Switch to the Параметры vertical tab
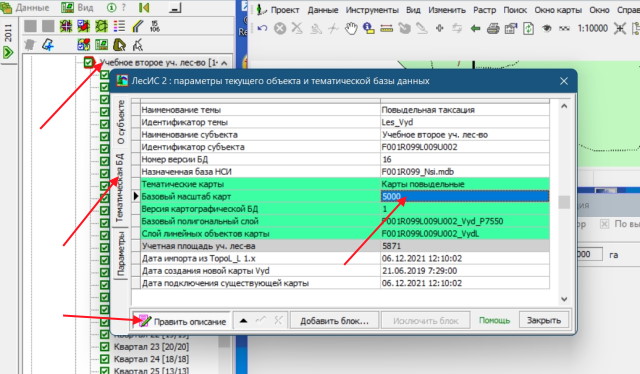The image size is (640, 374). click(x=121, y=253)
